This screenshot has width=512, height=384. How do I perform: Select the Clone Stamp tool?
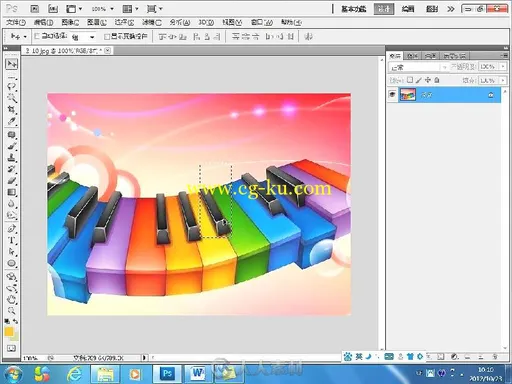(12, 158)
